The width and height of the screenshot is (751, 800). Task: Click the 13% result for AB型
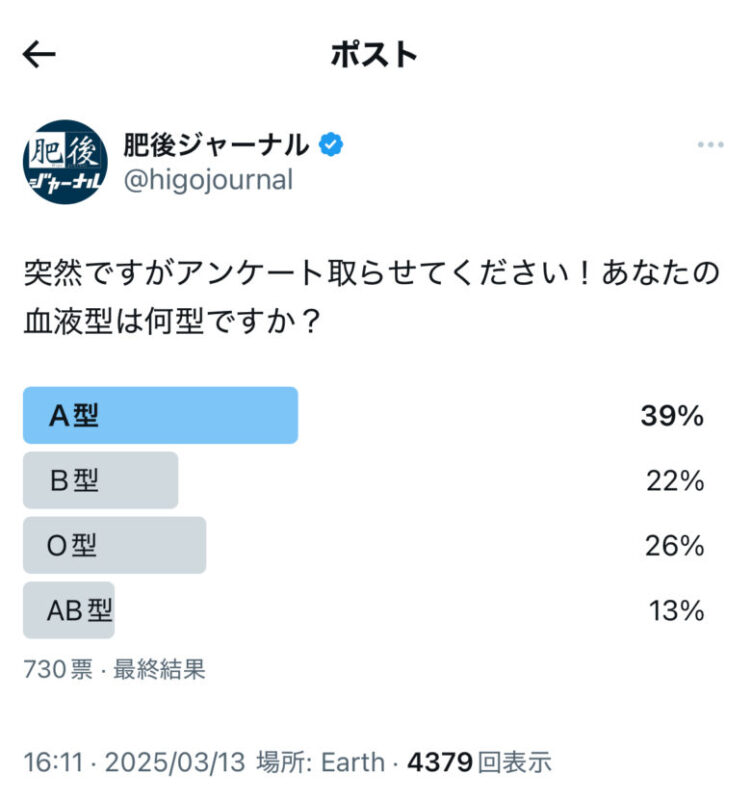(677, 611)
